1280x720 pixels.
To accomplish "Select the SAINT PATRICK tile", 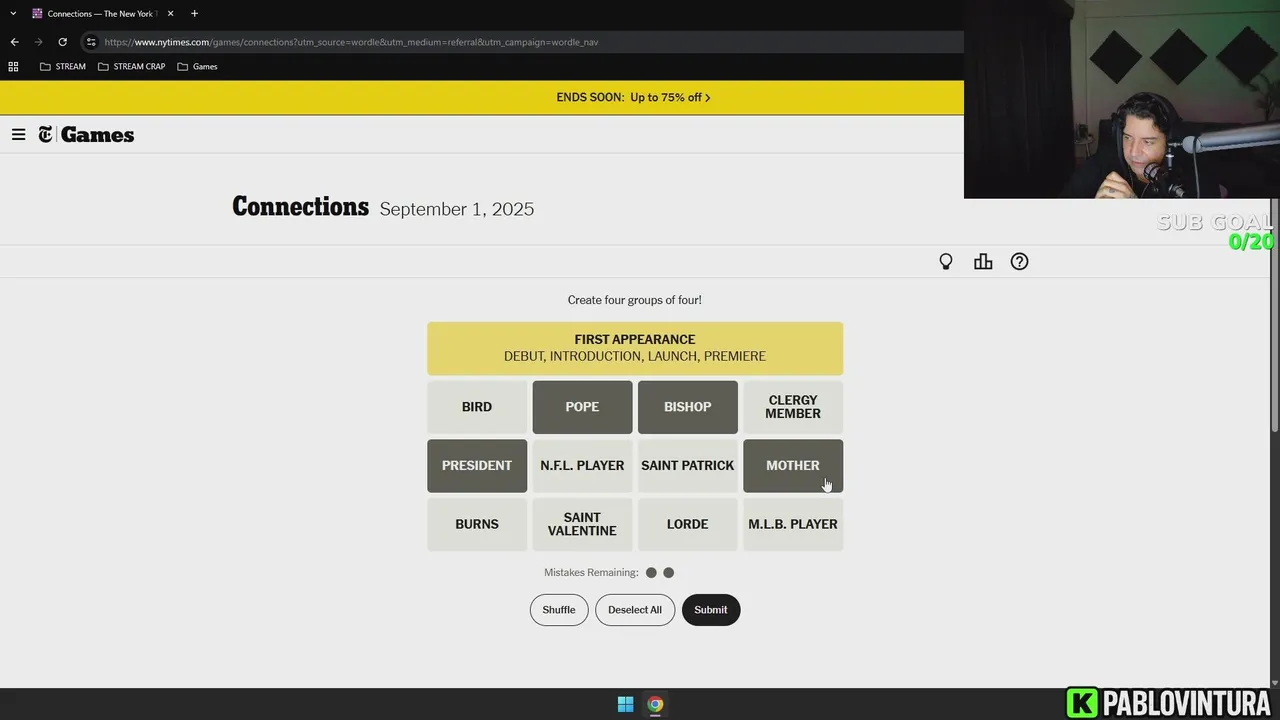I will [x=688, y=466].
